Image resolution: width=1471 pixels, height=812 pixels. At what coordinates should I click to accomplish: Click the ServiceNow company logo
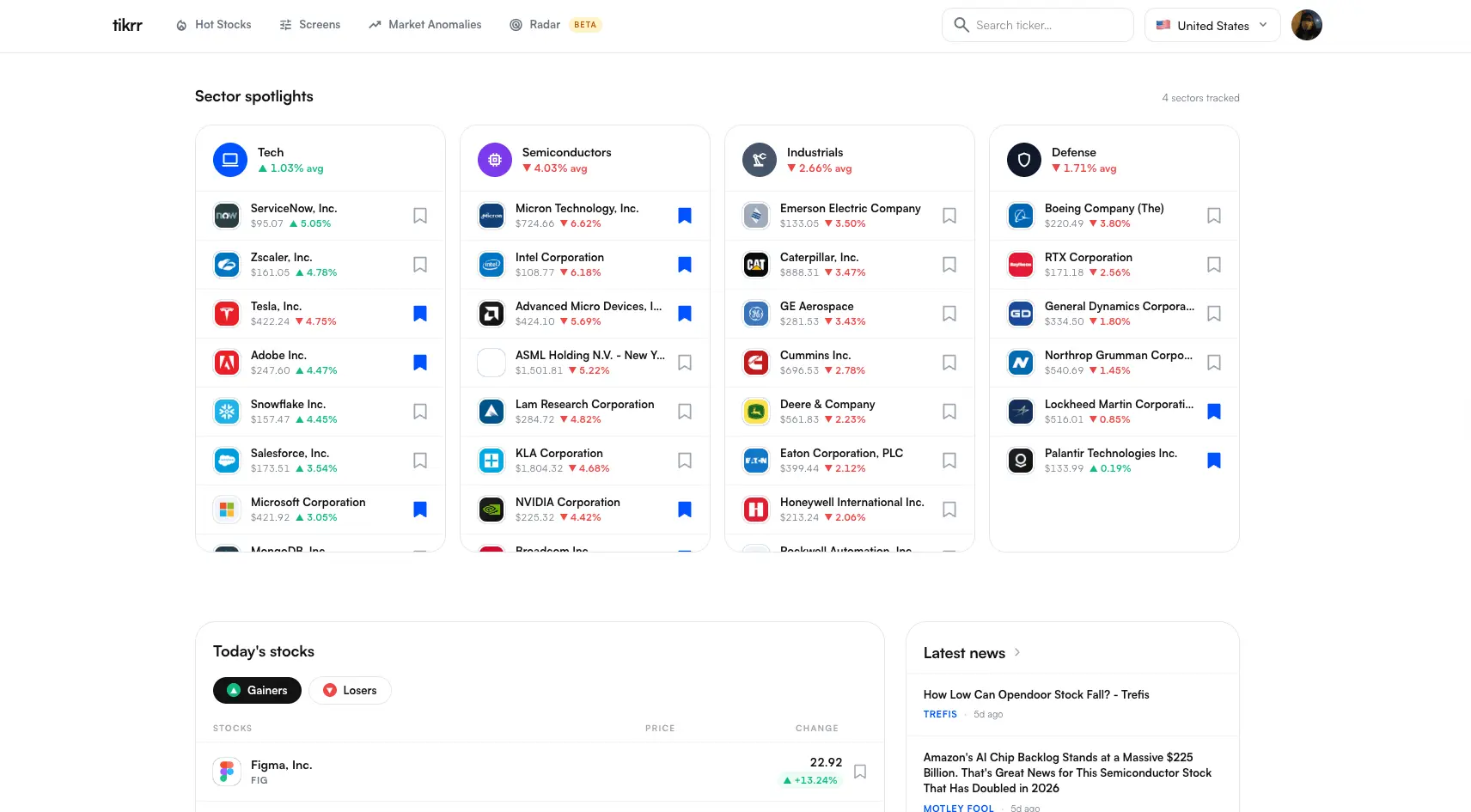pos(227,216)
